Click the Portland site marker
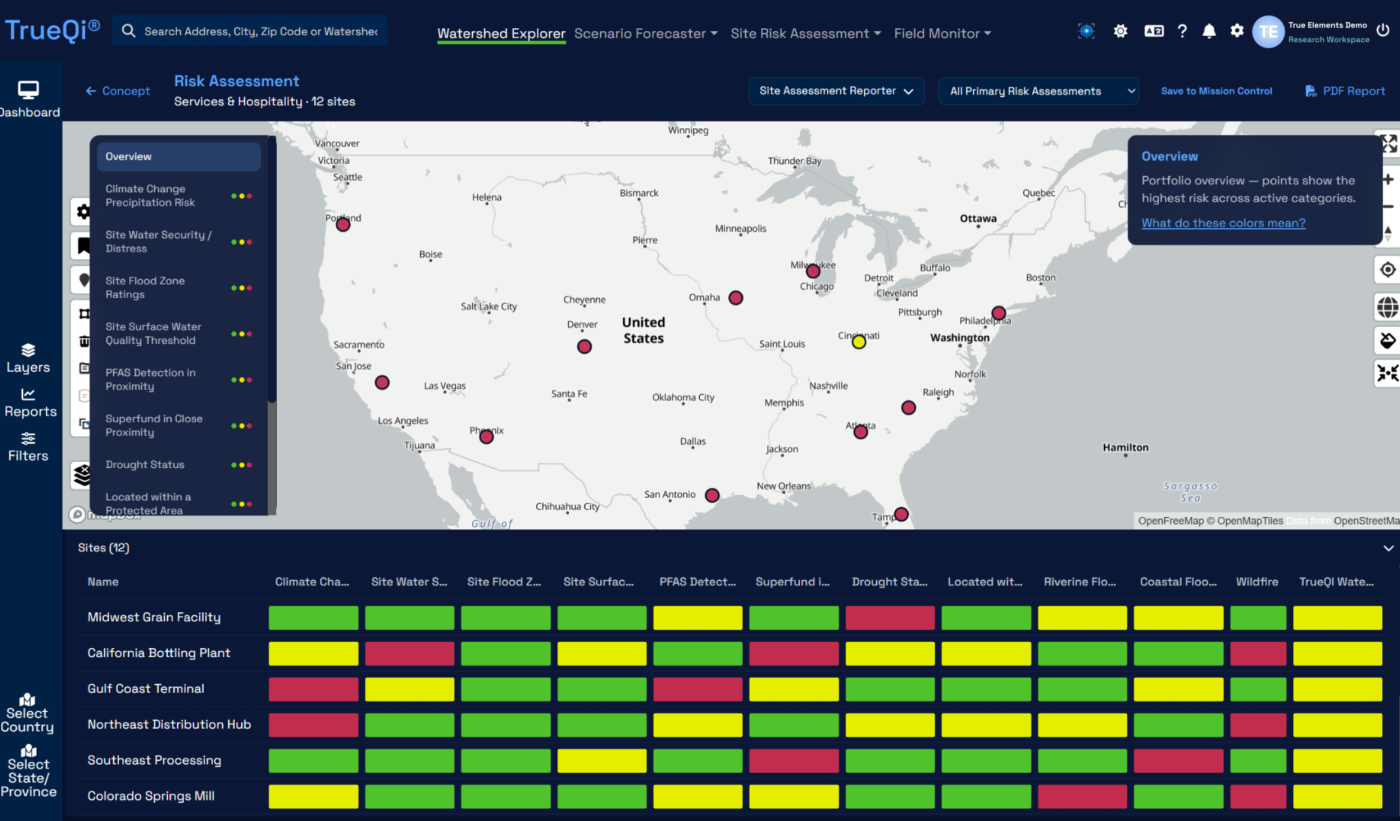The image size is (1400, 821). pos(343,225)
